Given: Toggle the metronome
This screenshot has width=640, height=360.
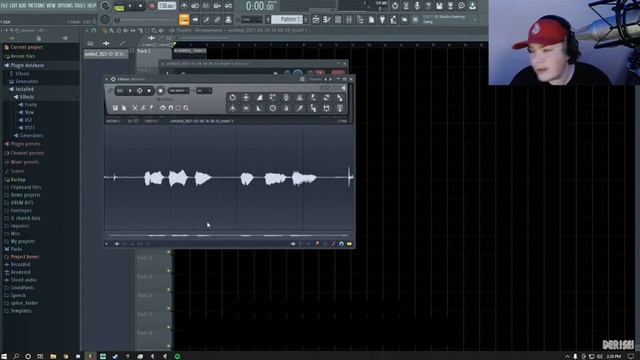Looking at the screenshot, I should (184, 6).
